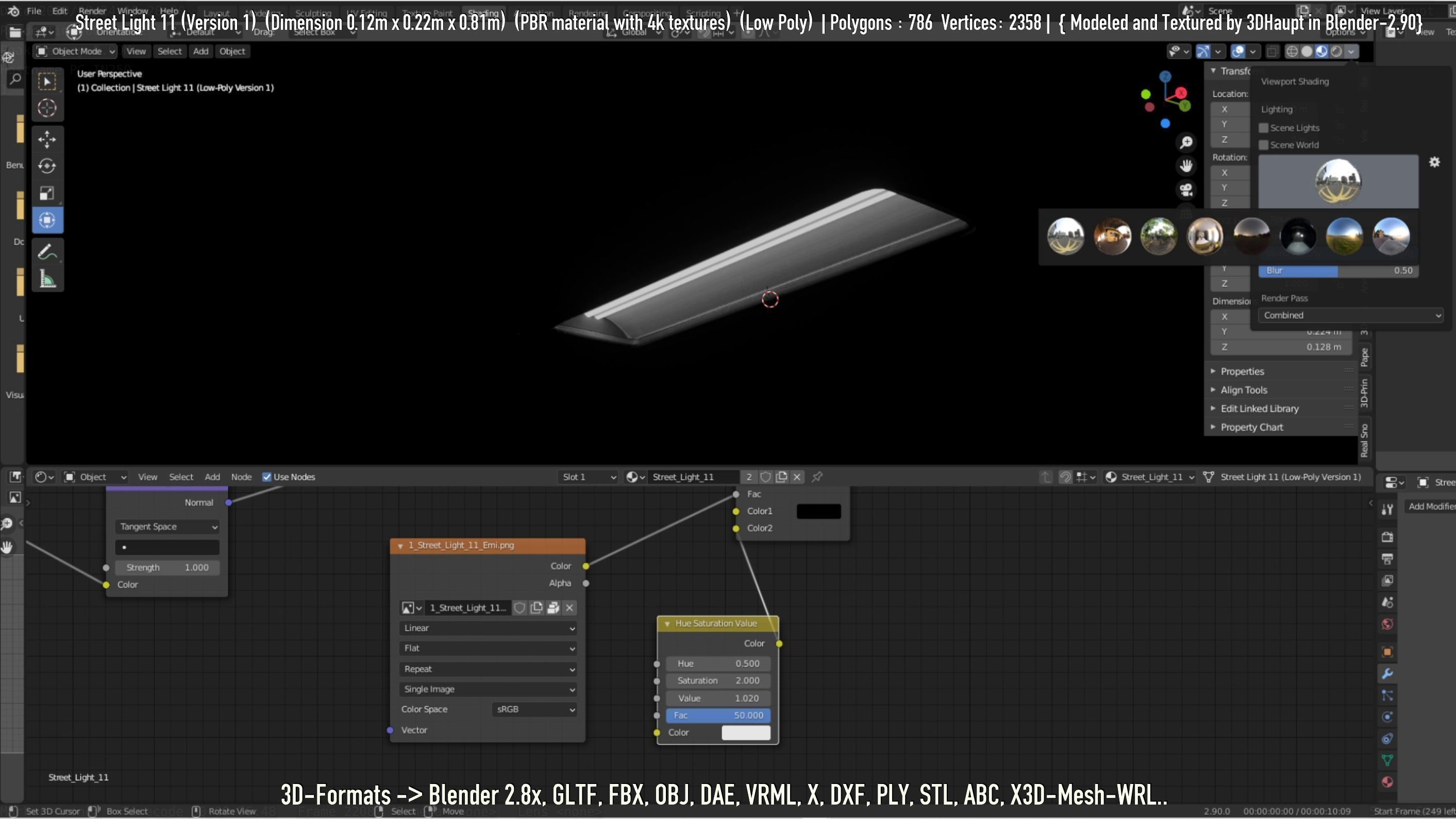Screen dimensions: 1456x819
Task: Click the Fac 50.000 slider
Action: click(x=718, y=715)
